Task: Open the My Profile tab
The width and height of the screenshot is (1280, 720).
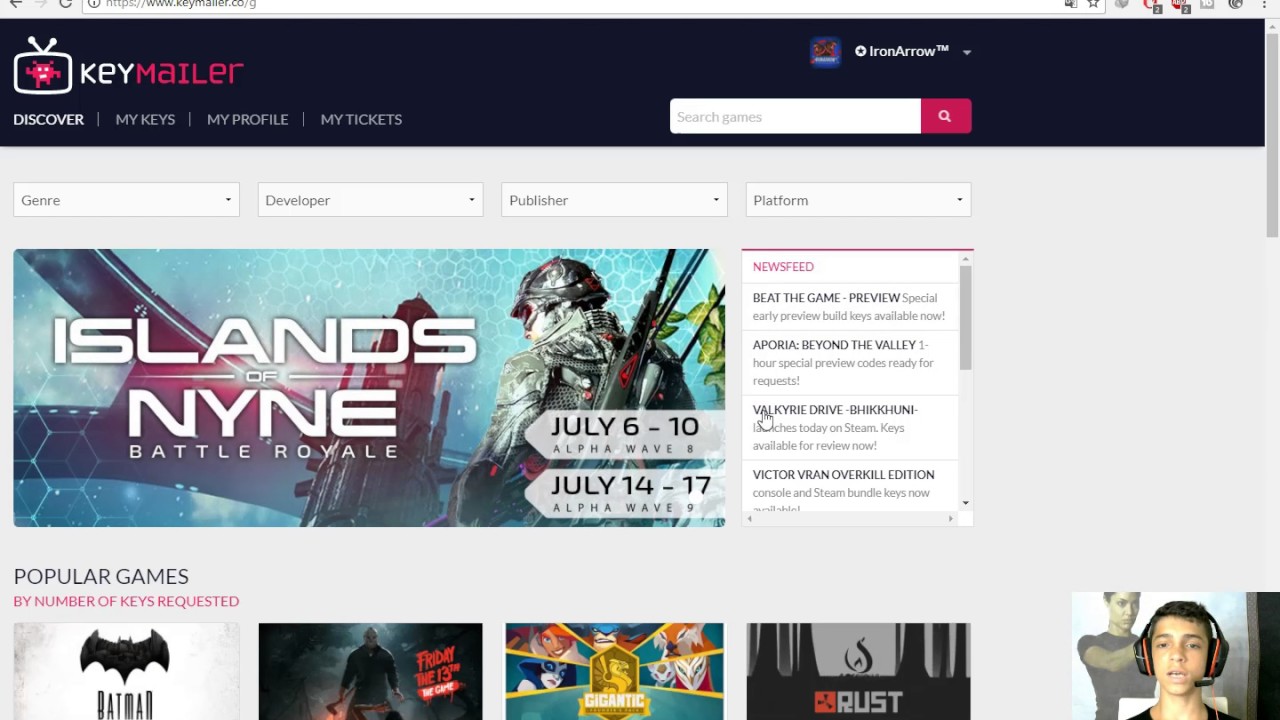Action: 247,119
